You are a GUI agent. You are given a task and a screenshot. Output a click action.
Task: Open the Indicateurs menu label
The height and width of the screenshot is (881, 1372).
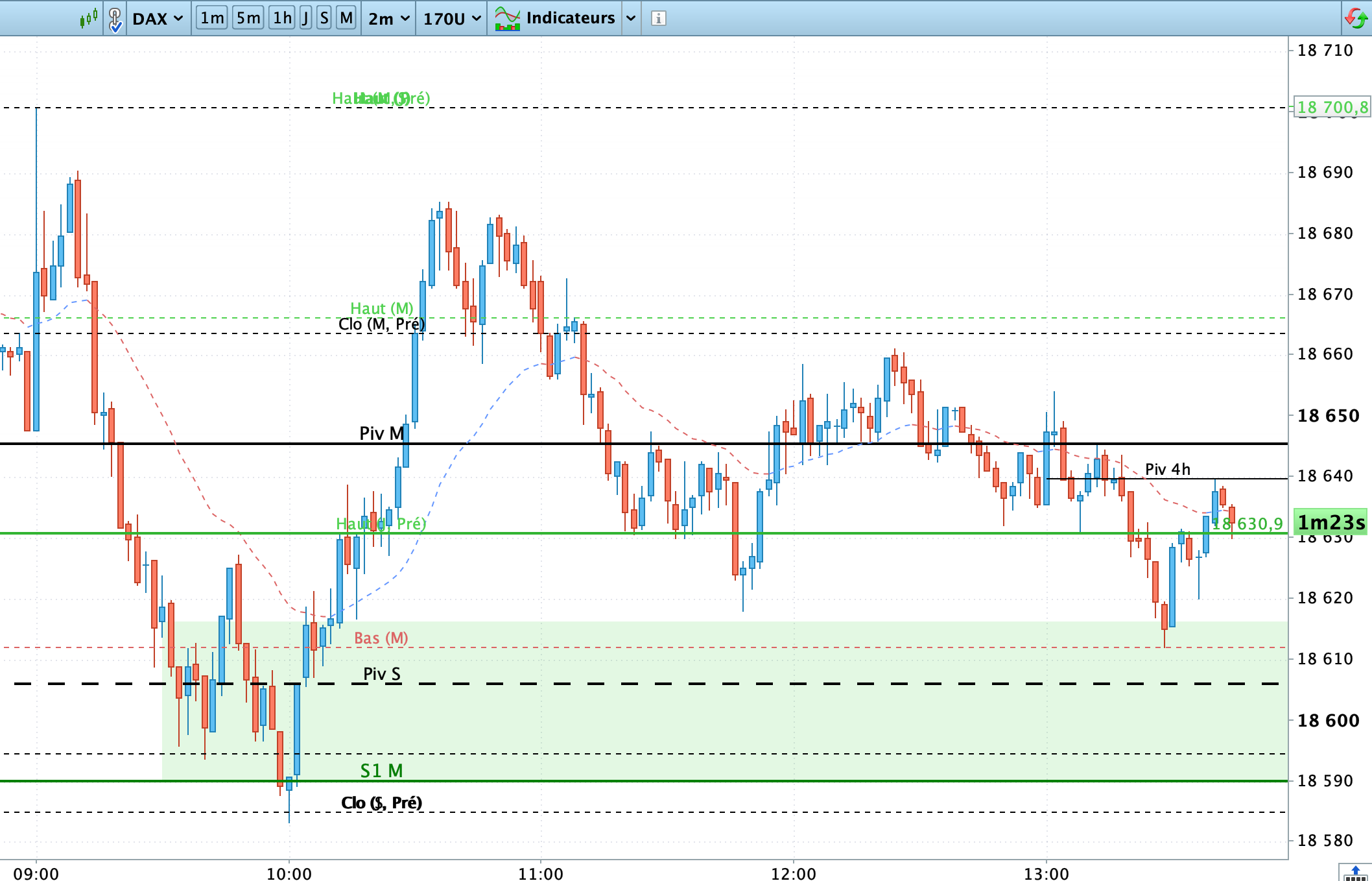pos(570,18)
